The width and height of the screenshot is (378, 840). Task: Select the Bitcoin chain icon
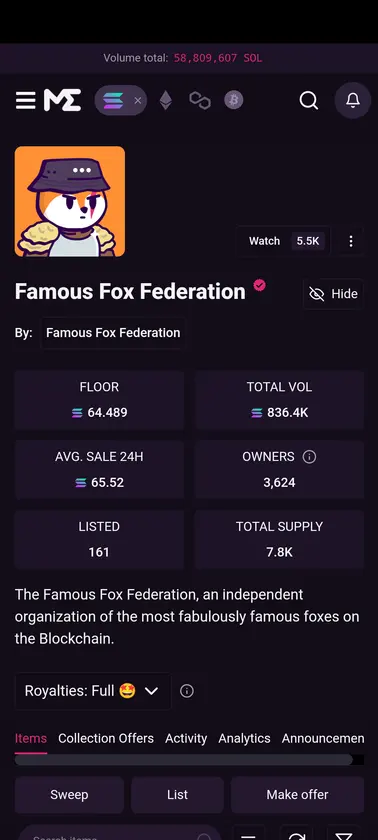[233, 100]
